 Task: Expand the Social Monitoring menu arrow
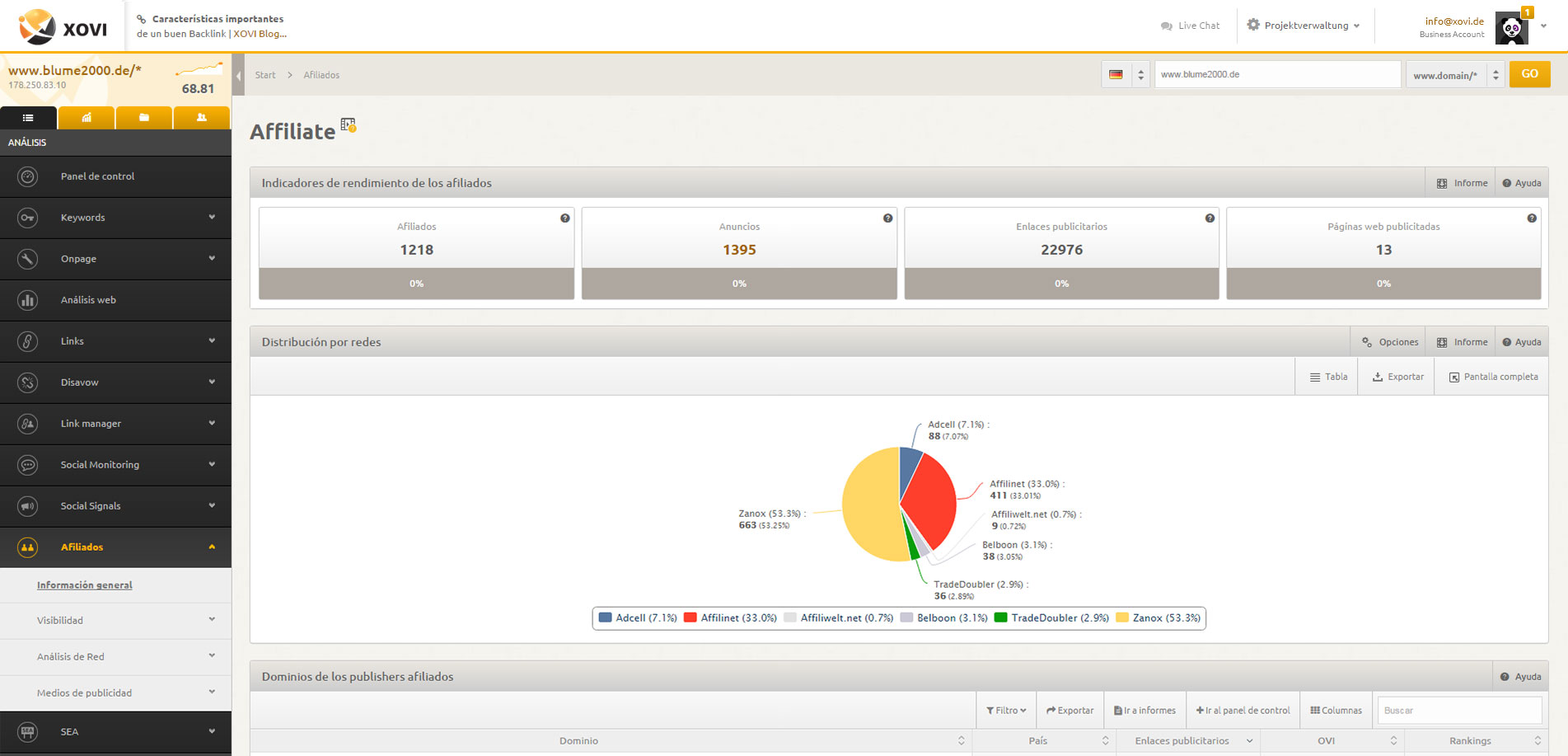pyautogui.click(x=212, y=465)
